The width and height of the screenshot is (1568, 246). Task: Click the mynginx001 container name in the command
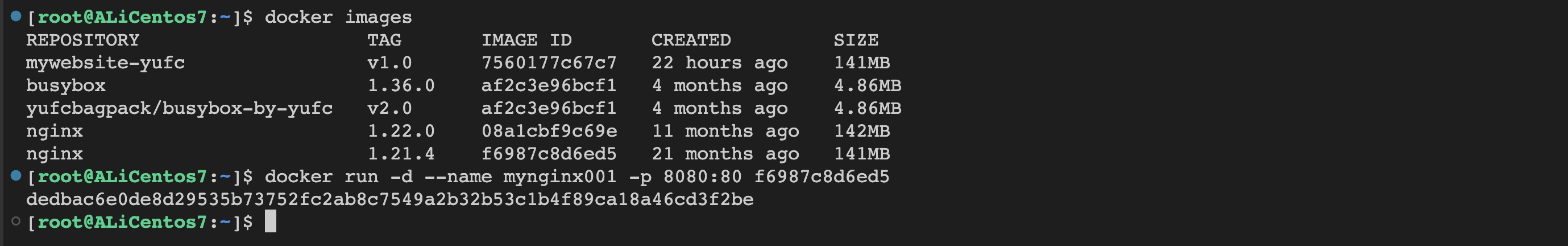pos(559,177)
